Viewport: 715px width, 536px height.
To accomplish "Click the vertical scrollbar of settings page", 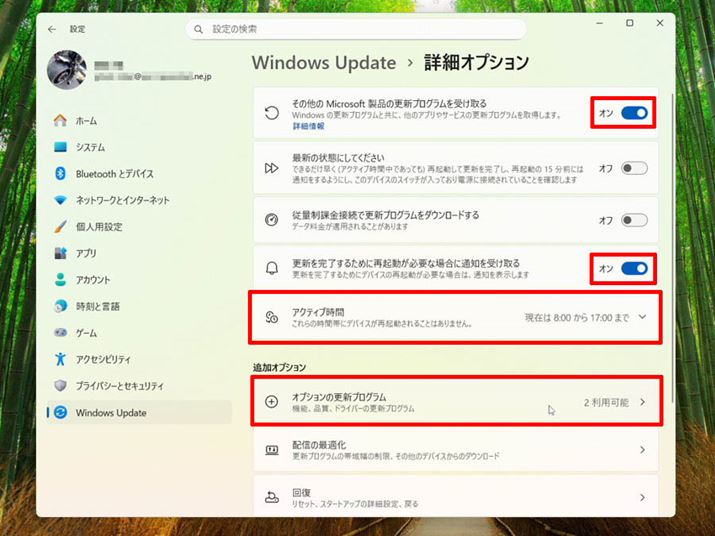I will pos(673,249).
